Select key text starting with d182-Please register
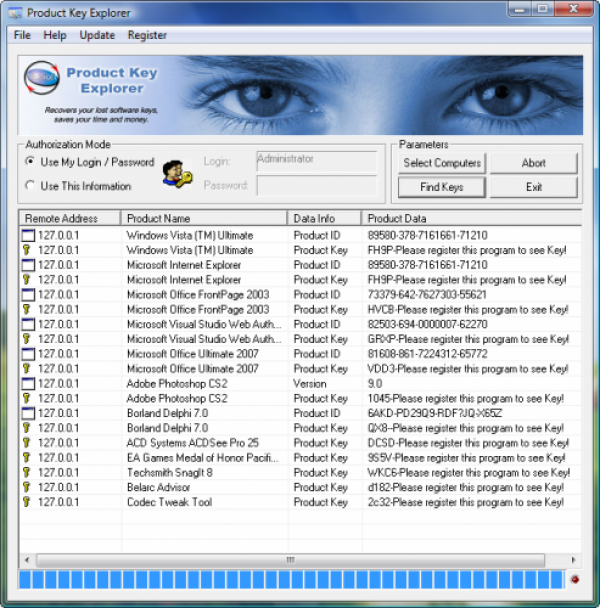This screenshot has width=600, height=608. coord(465,487)
